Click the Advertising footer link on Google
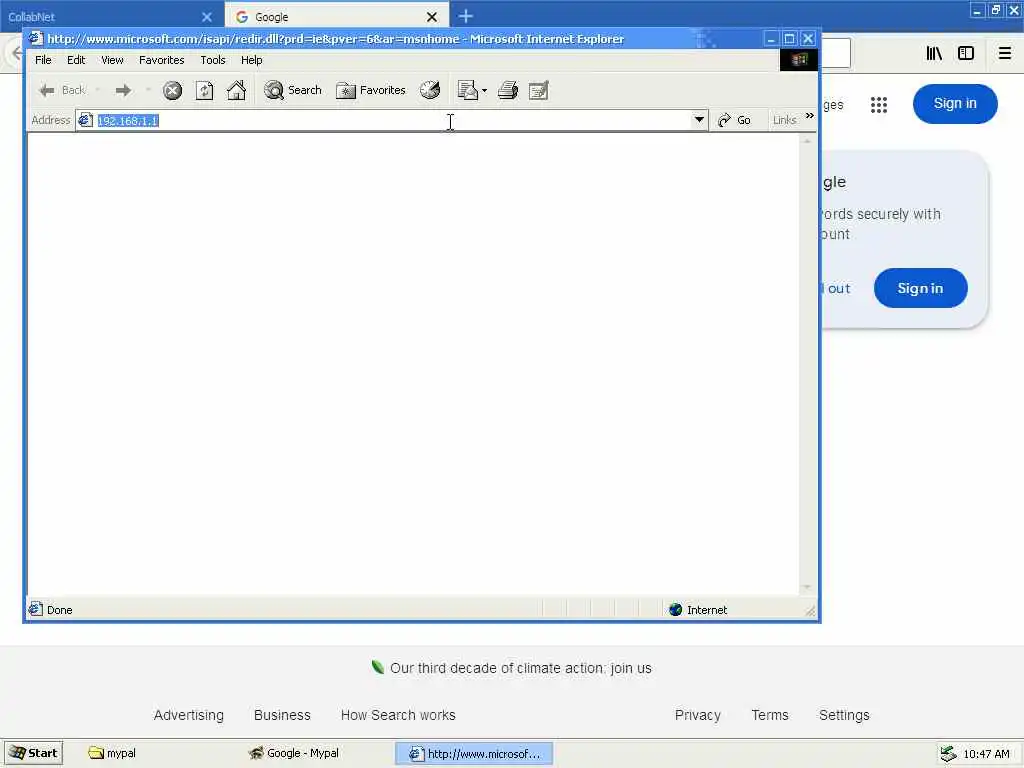1024x768 pixels. point(189,715)
